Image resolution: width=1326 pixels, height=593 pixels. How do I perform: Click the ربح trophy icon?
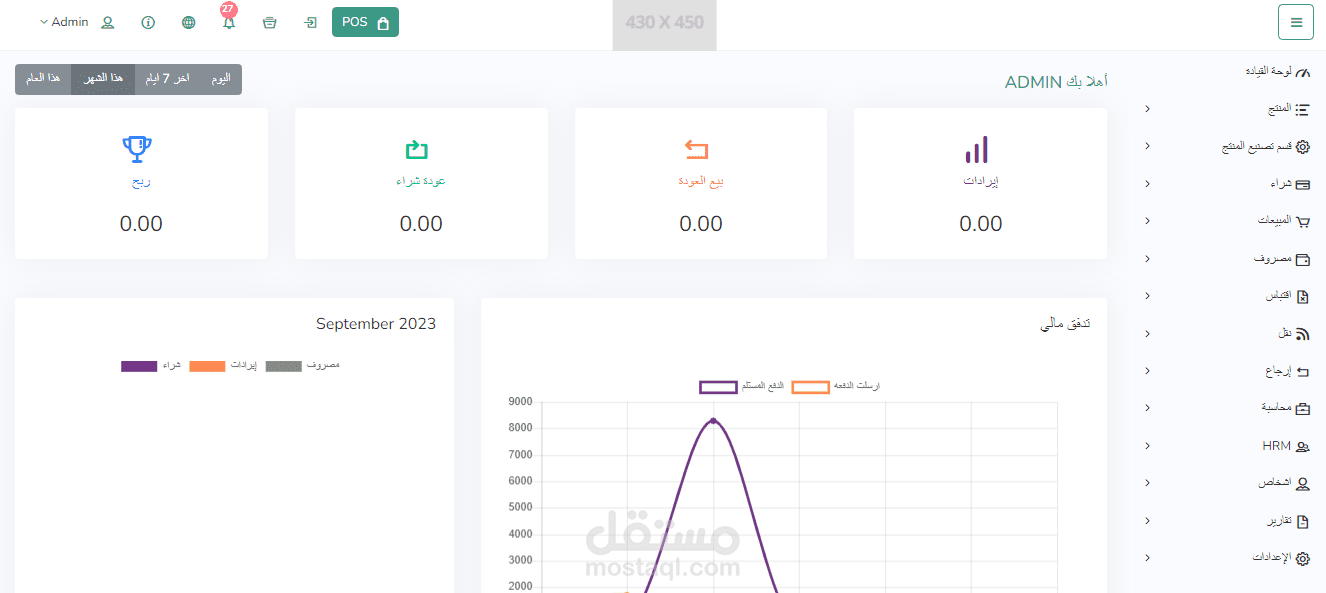[137, 150]
